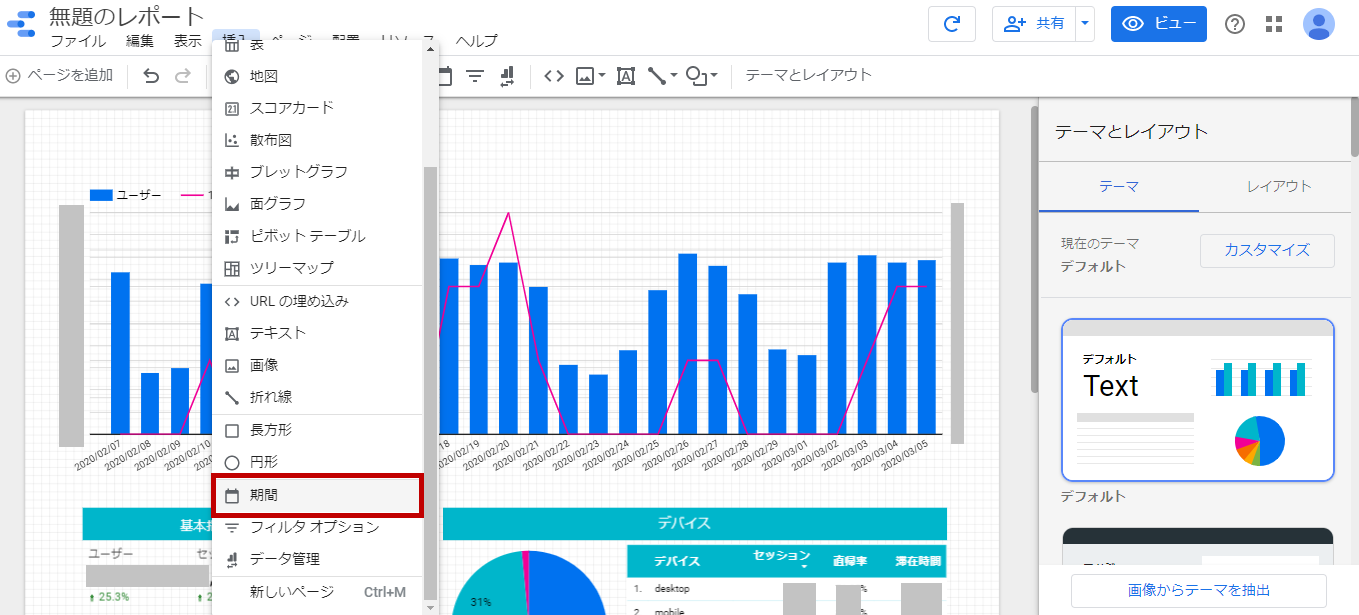Select ツリーマップ from the insert menu
Image resolution: width=1359 pixels, height=615 pixels.
point(318,268)
